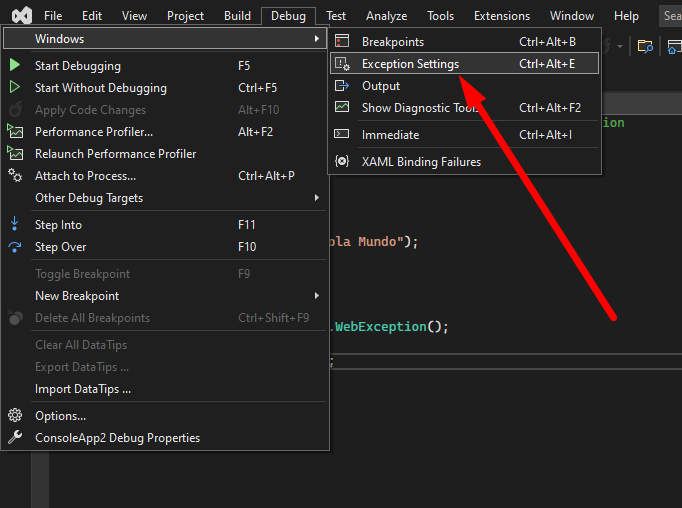Click the Step Into arrow icon
The image size is (682, 508).
click(x=15, y=225)
